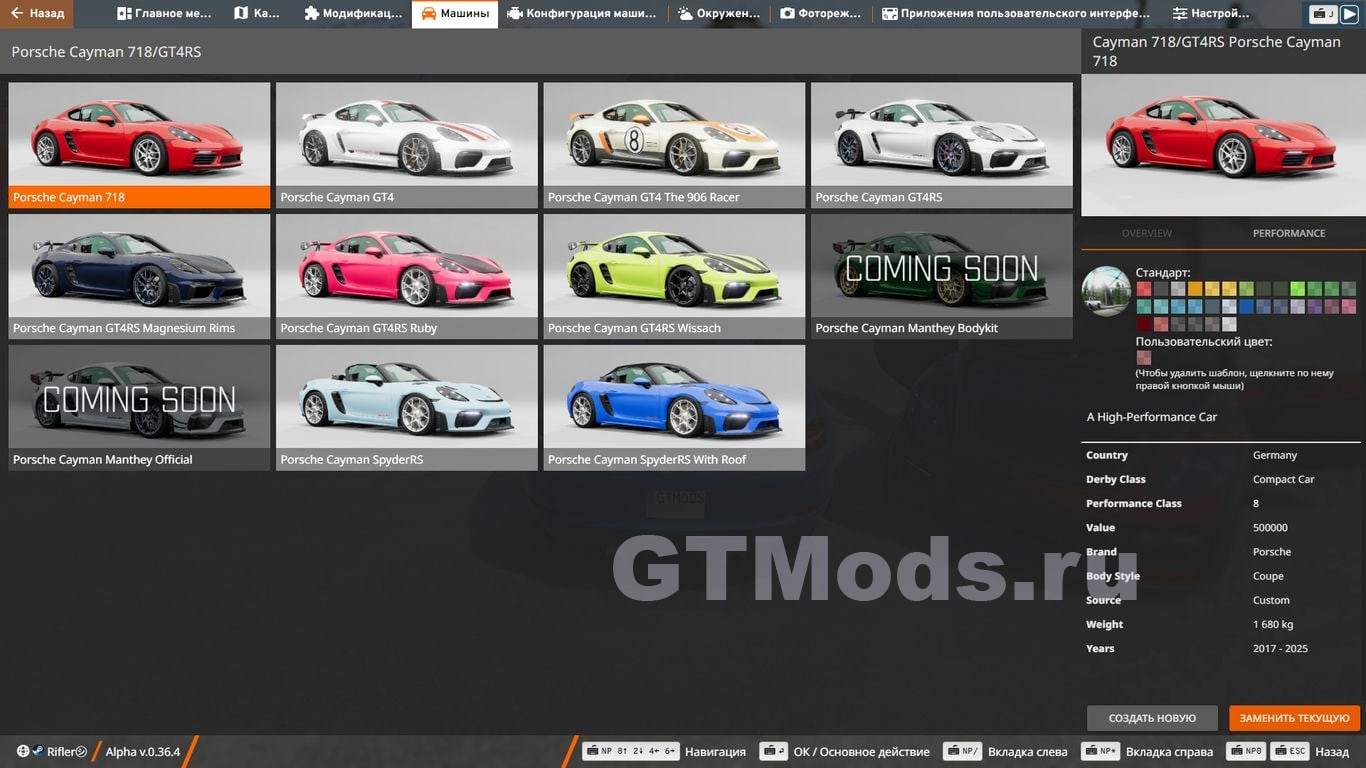
Task: Pick the first red standard color swatch
Action: click(1143, 289)
